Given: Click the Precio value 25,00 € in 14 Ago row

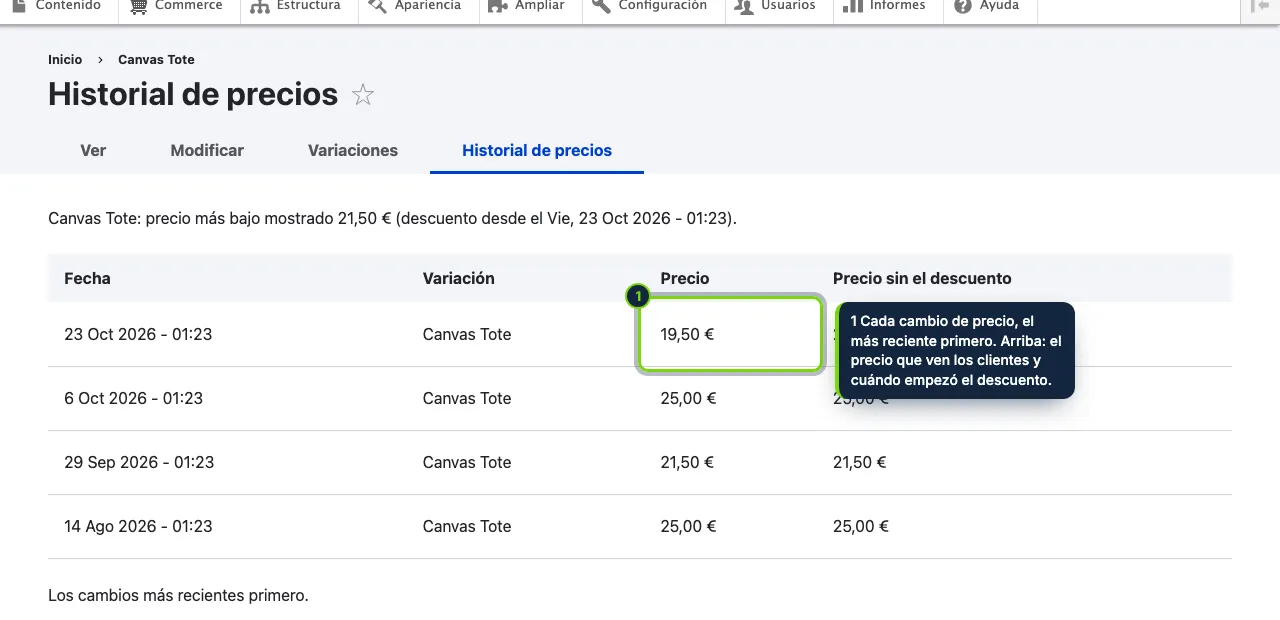Looking at the screenshot, I should click(x=688, y=526).
